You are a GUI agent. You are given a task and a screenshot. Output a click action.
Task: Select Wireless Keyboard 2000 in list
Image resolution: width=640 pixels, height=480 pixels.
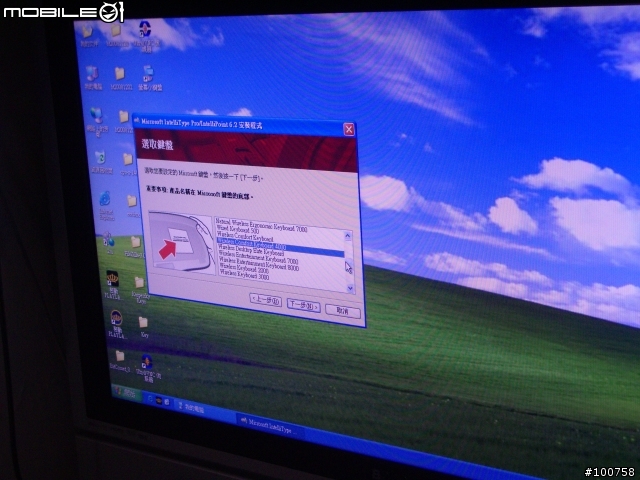pyautogui.click(x=244, y=269)
